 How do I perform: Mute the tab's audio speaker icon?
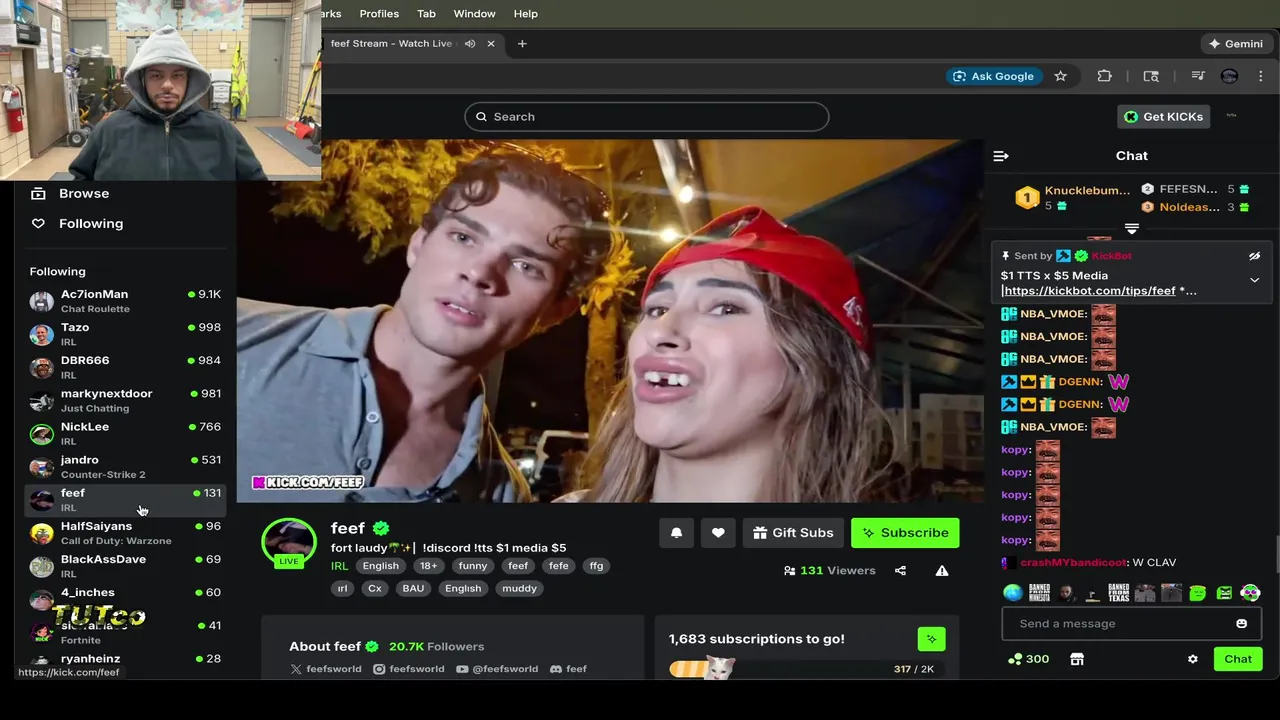[x=470, y=44]
